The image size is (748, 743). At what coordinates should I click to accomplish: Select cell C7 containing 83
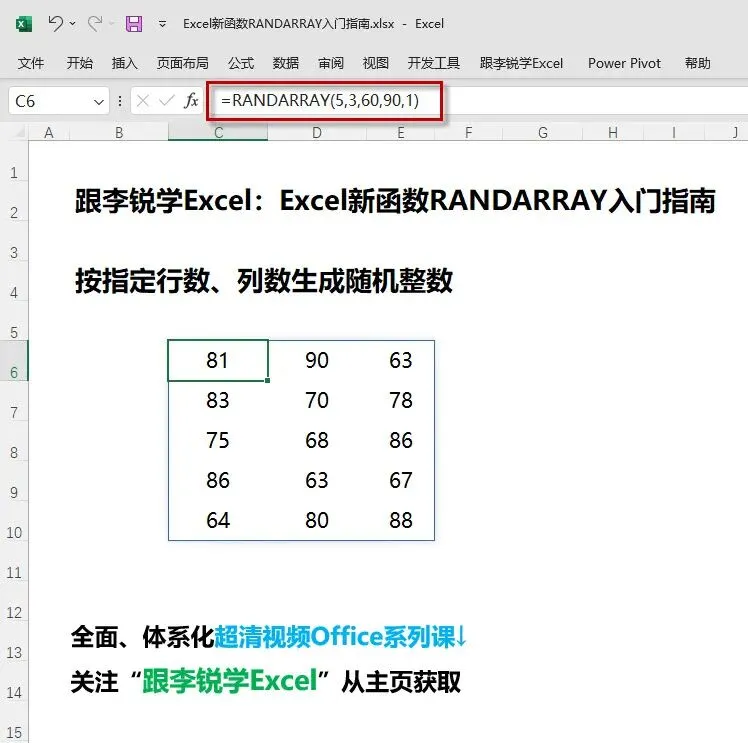tap(218, 400)
